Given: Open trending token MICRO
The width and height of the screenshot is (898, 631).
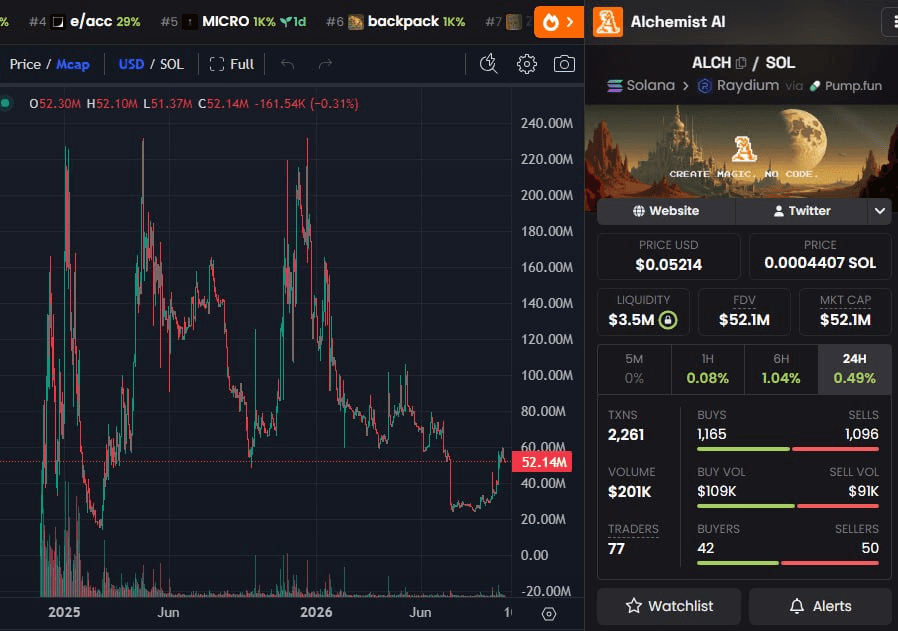Looking at the screenshot, I should [x=233, y=22].
